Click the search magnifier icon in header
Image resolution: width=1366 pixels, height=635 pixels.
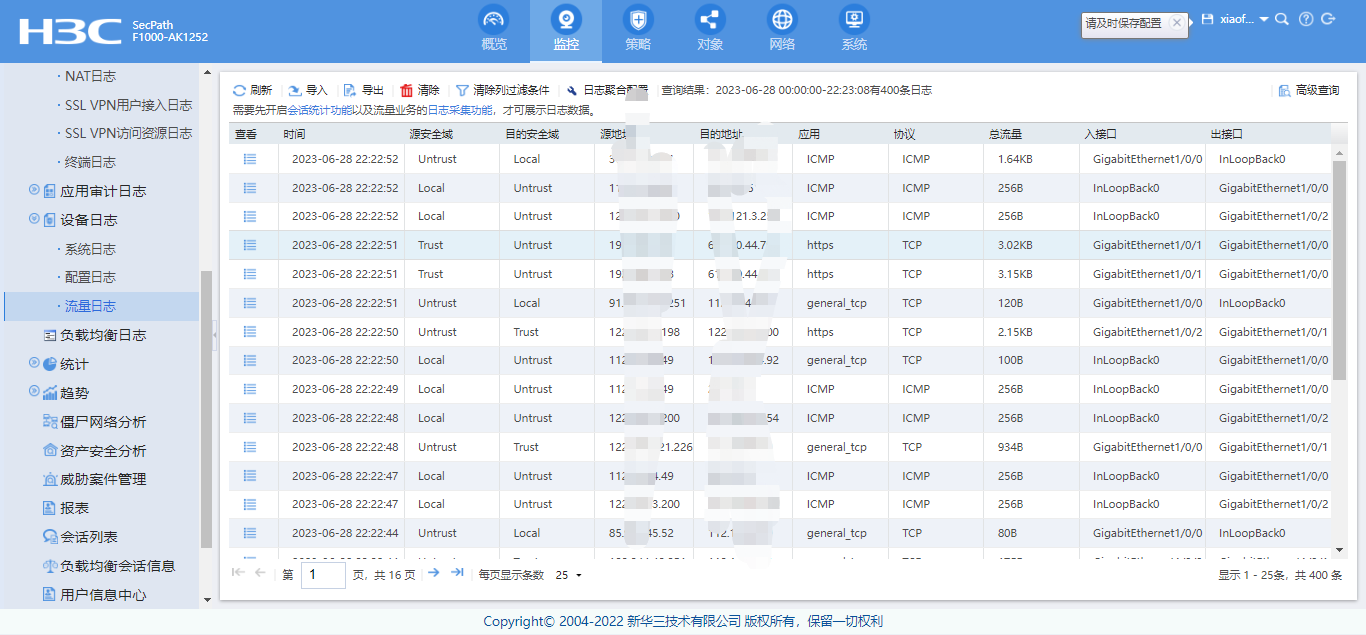[x=1282, y=19]
